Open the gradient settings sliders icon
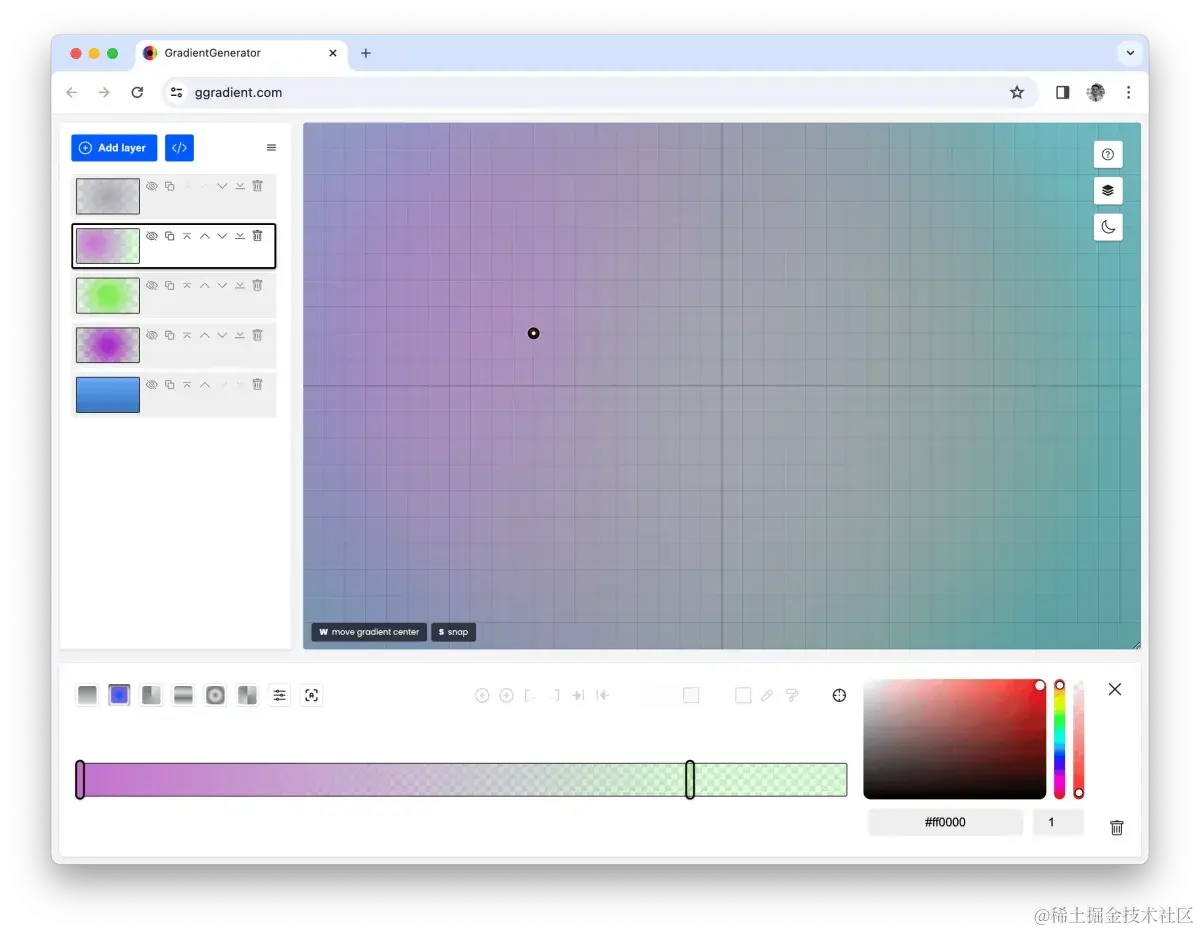 (x=279, y=695)
